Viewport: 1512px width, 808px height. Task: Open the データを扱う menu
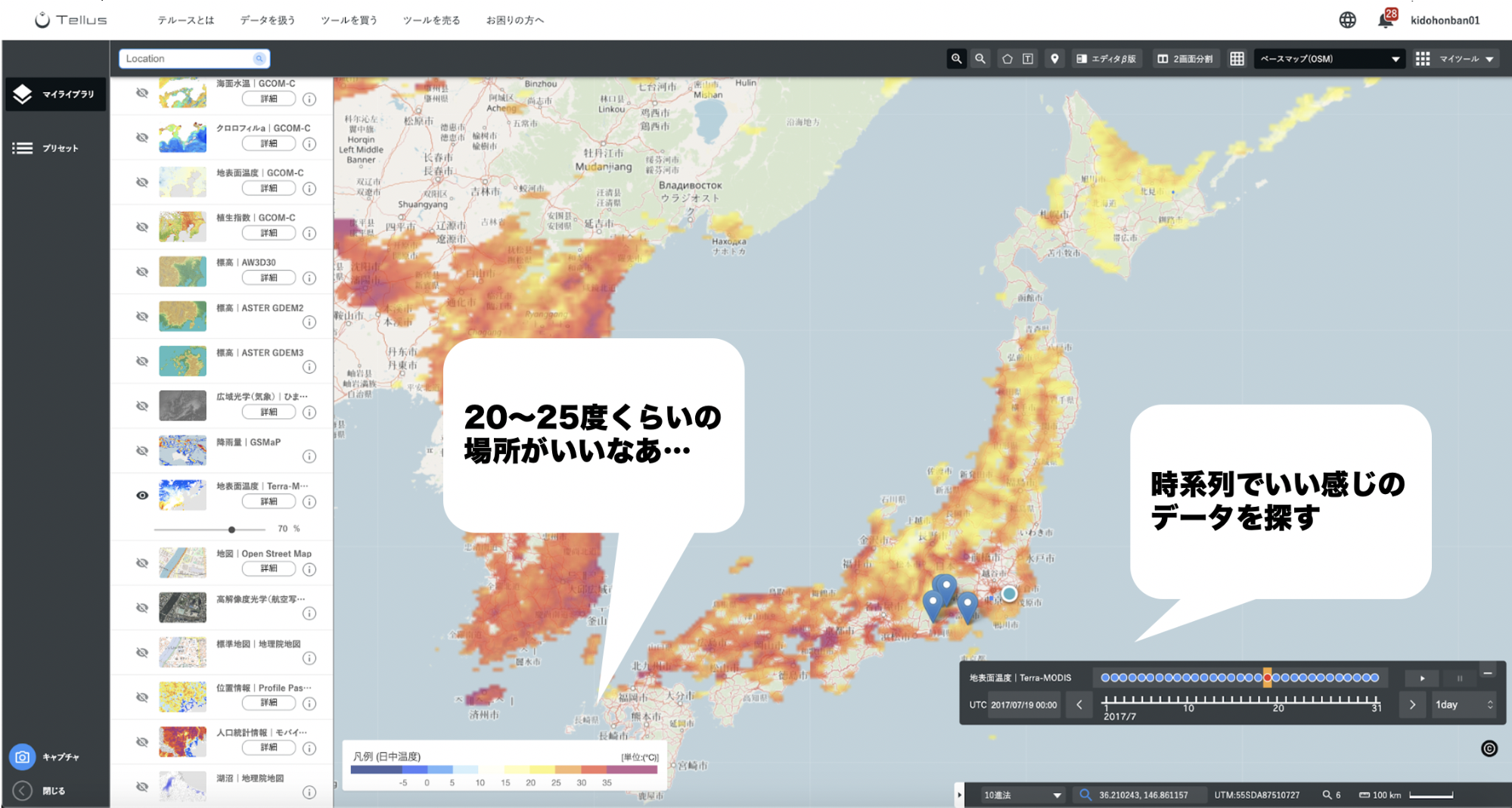(268, 20)
